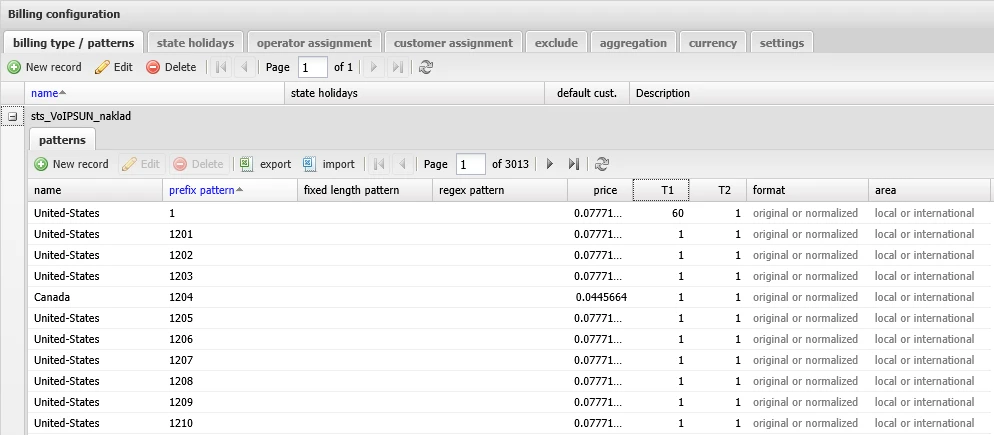Add New record in patterns toolbar
The height and width of the screenshot is (435, 994).
(72, 164)
